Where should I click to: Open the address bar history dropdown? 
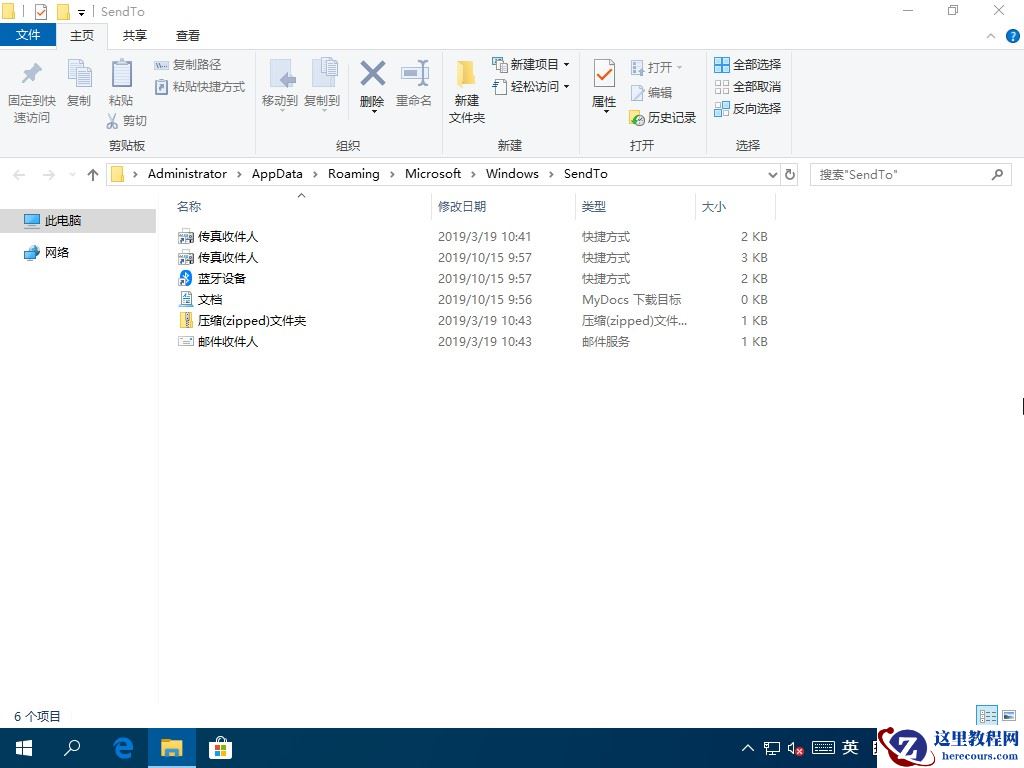point(772,174)
